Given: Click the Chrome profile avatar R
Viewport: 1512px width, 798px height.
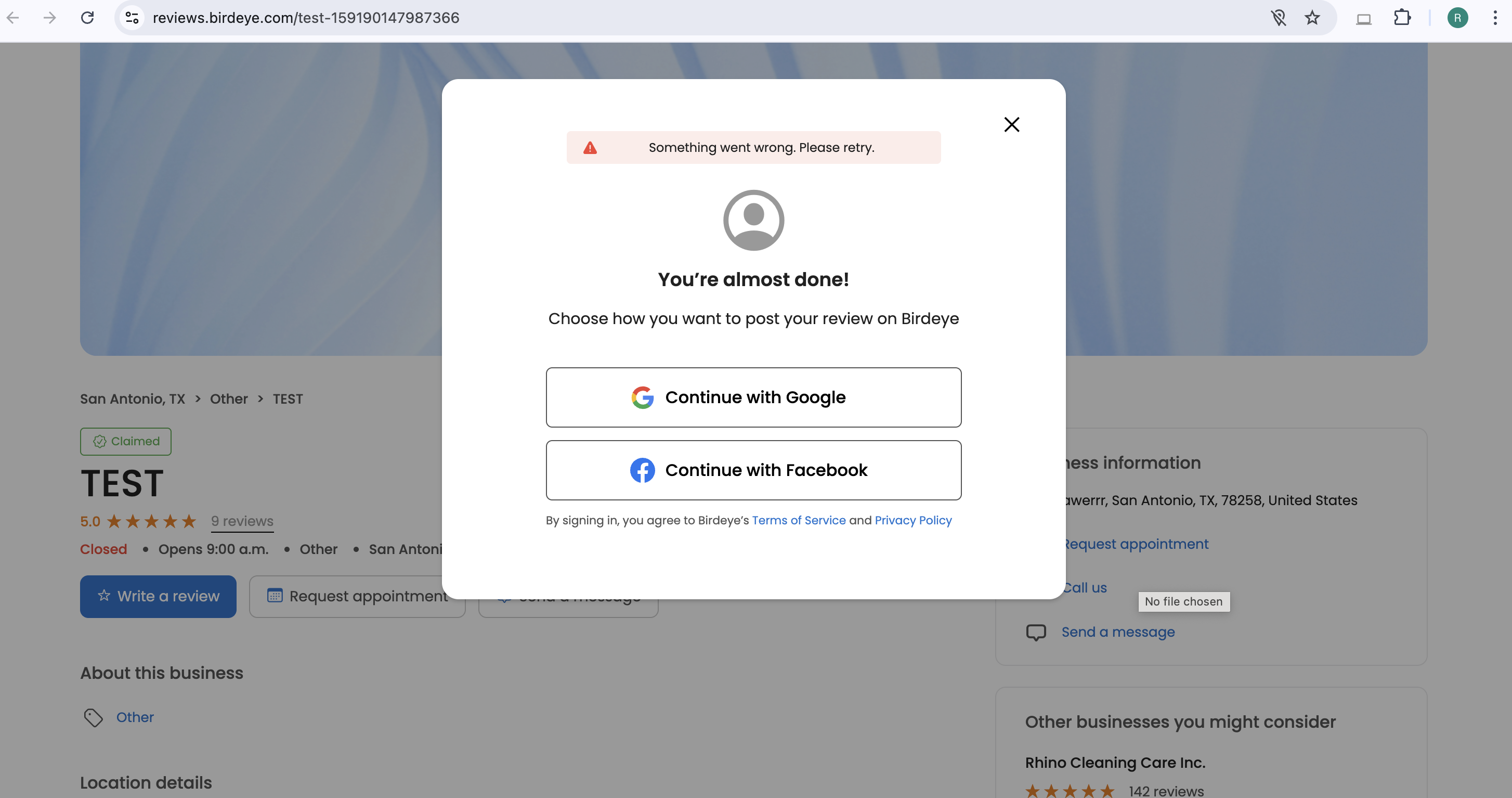Looking at the screenshot, I should (x=1457, y=18).
